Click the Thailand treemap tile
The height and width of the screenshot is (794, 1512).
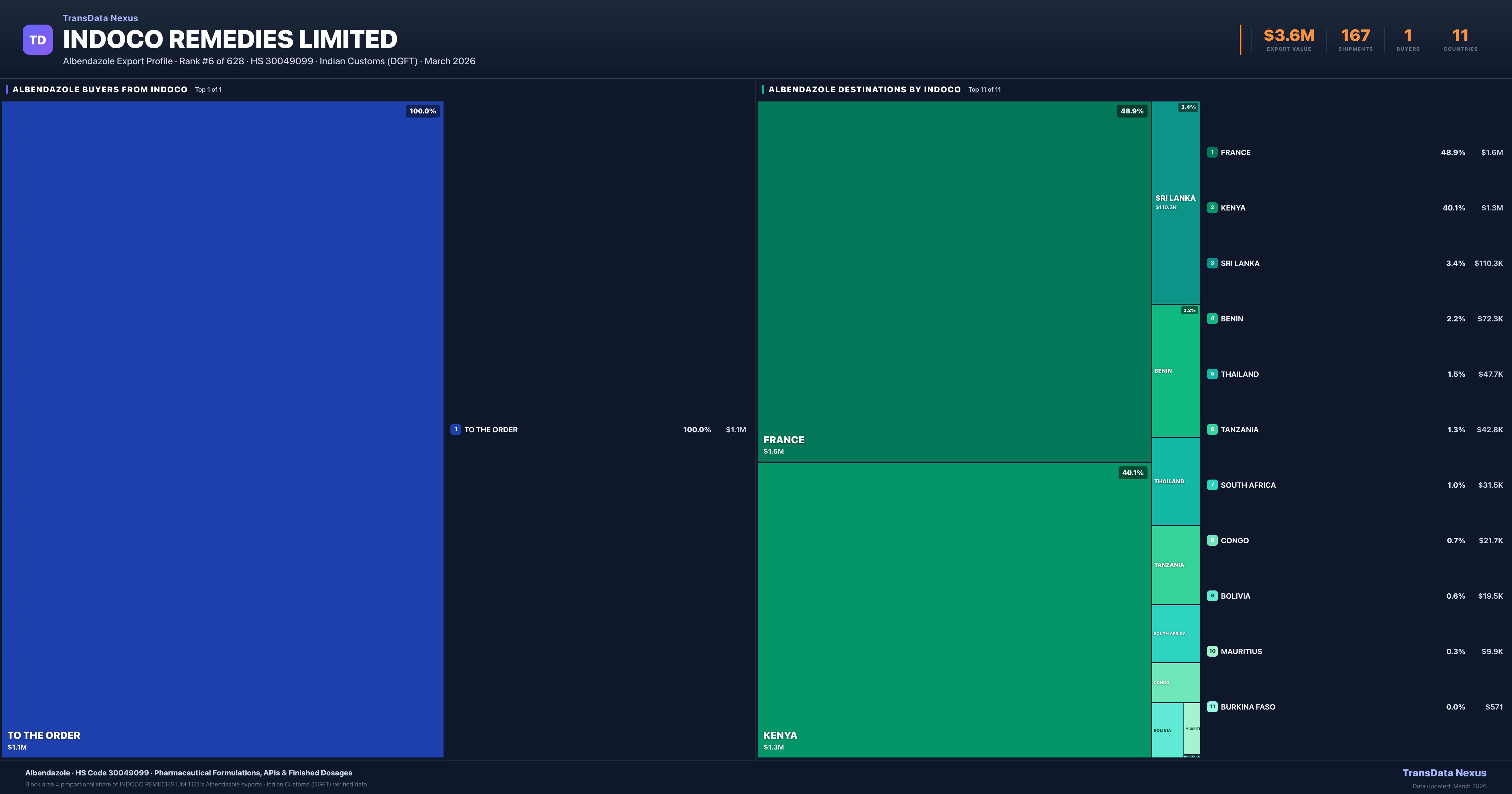(1176, 481)
